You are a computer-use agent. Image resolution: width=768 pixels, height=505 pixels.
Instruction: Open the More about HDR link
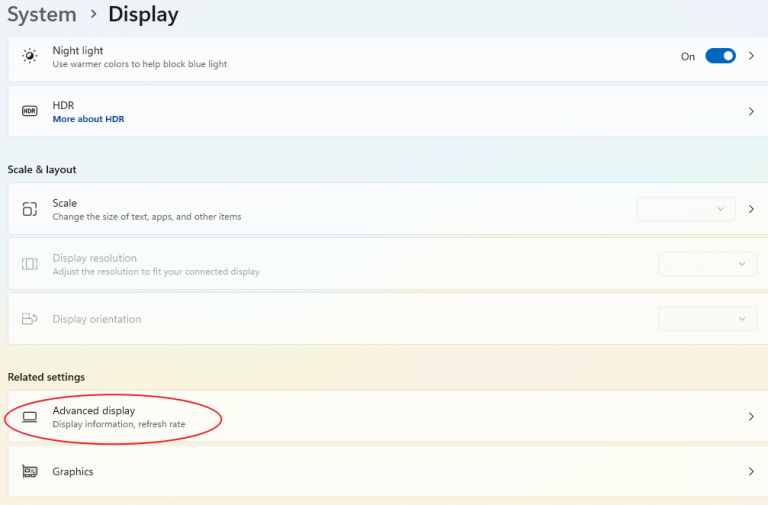88,119
